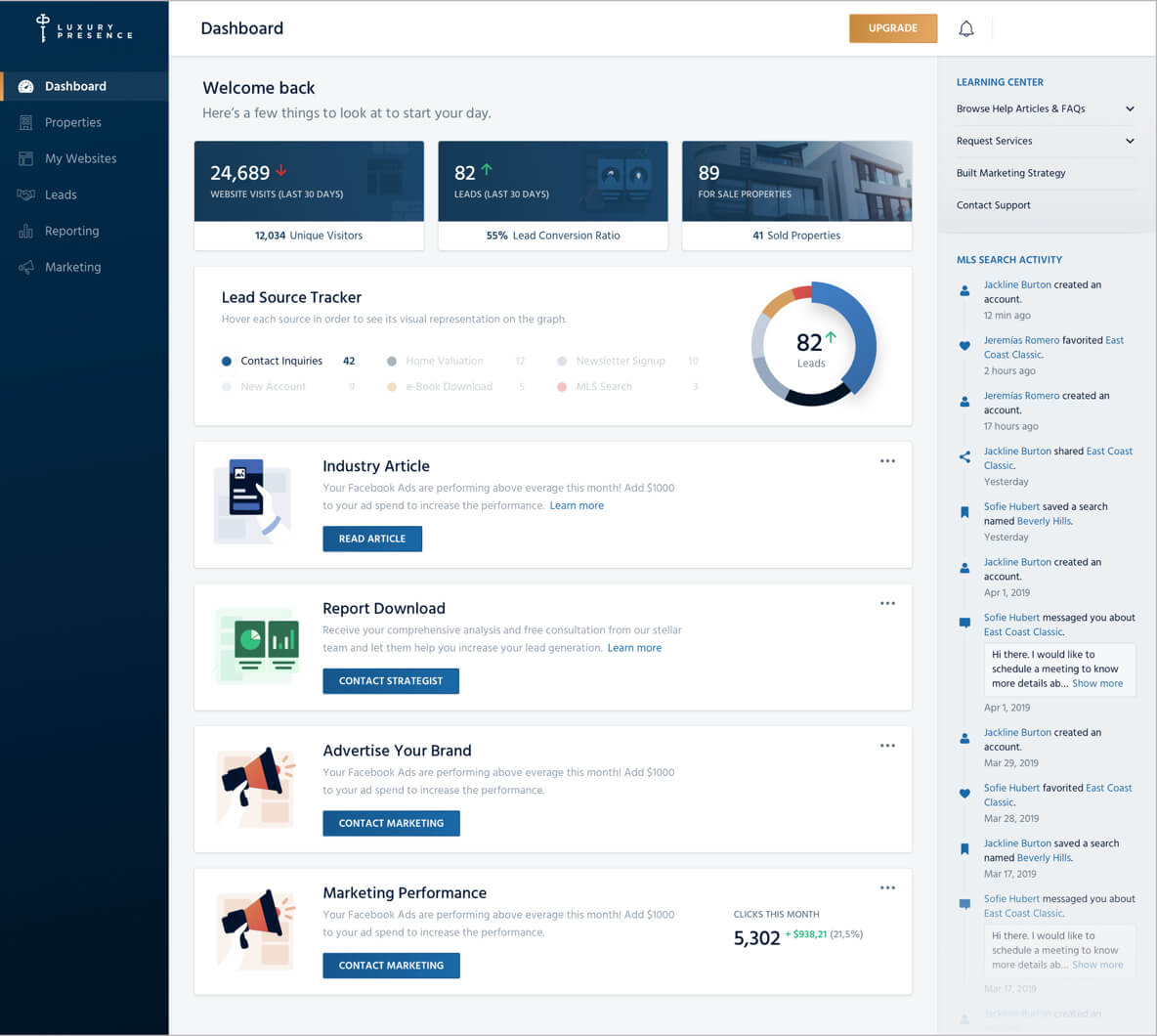
Task: Click the Luxury Presence logo
Action: pos(84,28)
